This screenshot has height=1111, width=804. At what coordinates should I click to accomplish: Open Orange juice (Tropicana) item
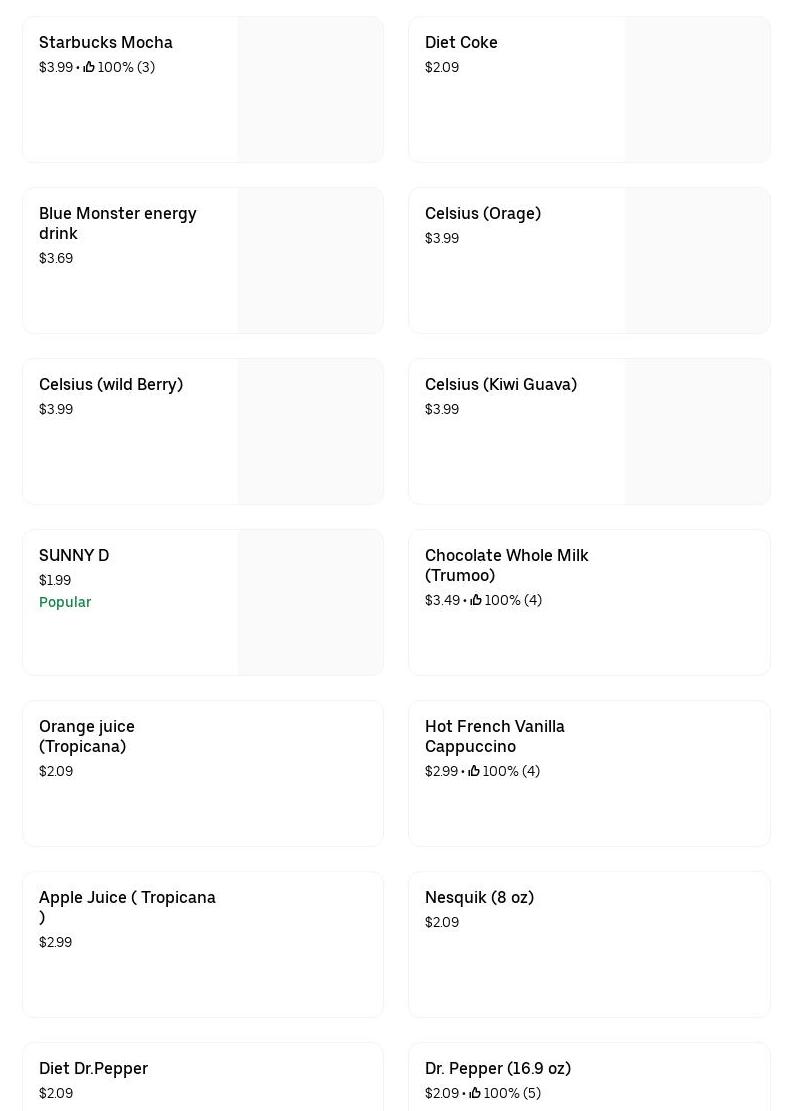tap(203, 774)
